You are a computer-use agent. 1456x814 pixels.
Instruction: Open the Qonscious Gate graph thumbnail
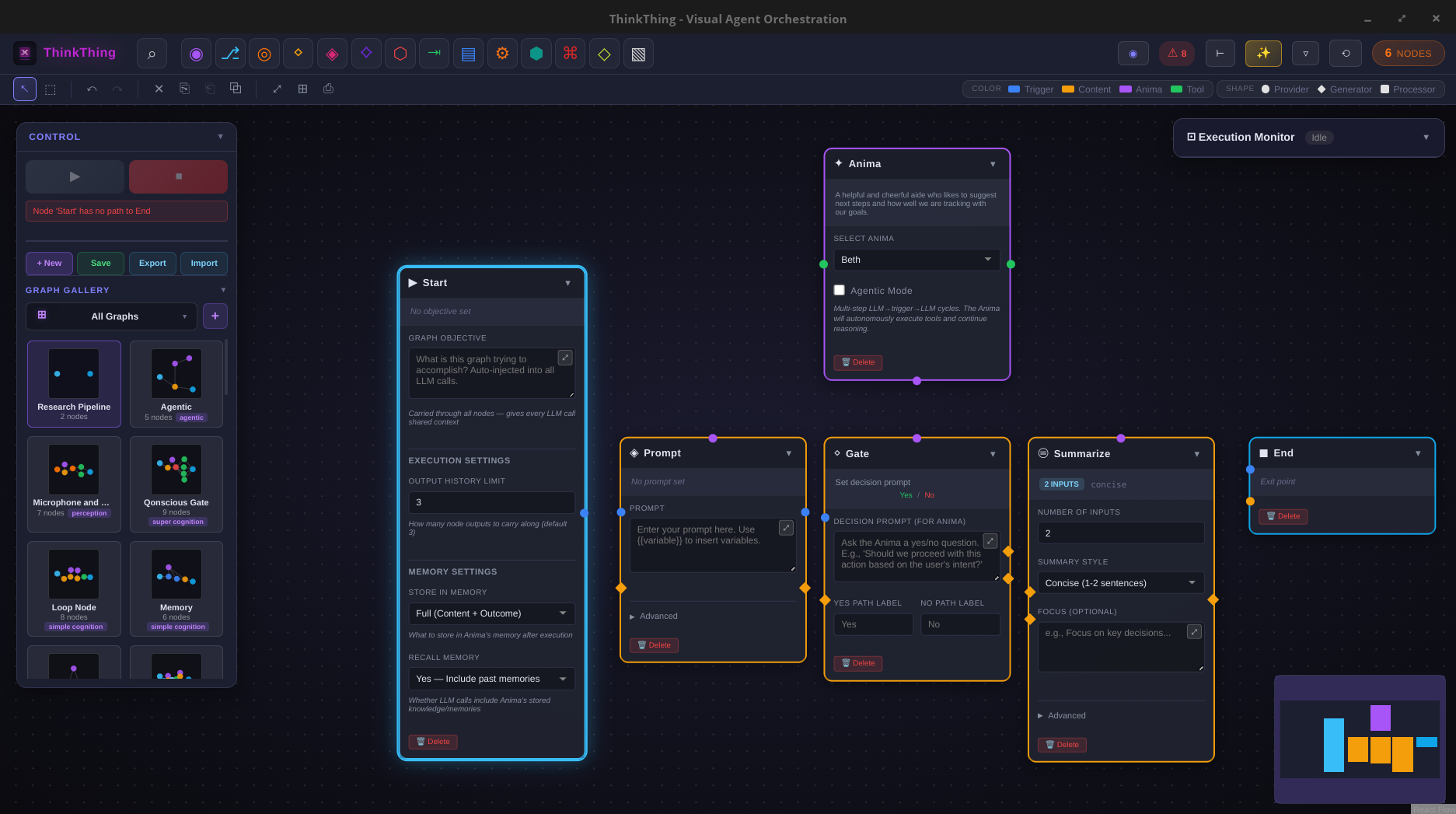[176, 484]
